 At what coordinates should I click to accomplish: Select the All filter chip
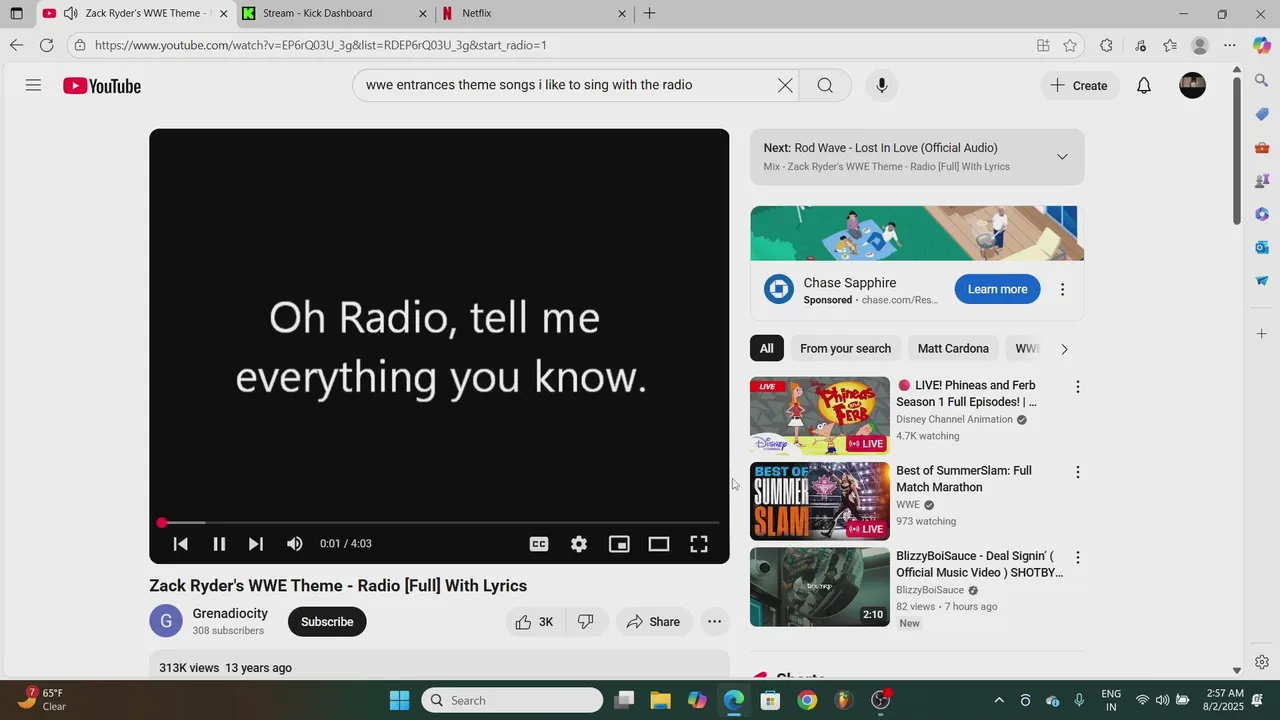pos(766,349)
